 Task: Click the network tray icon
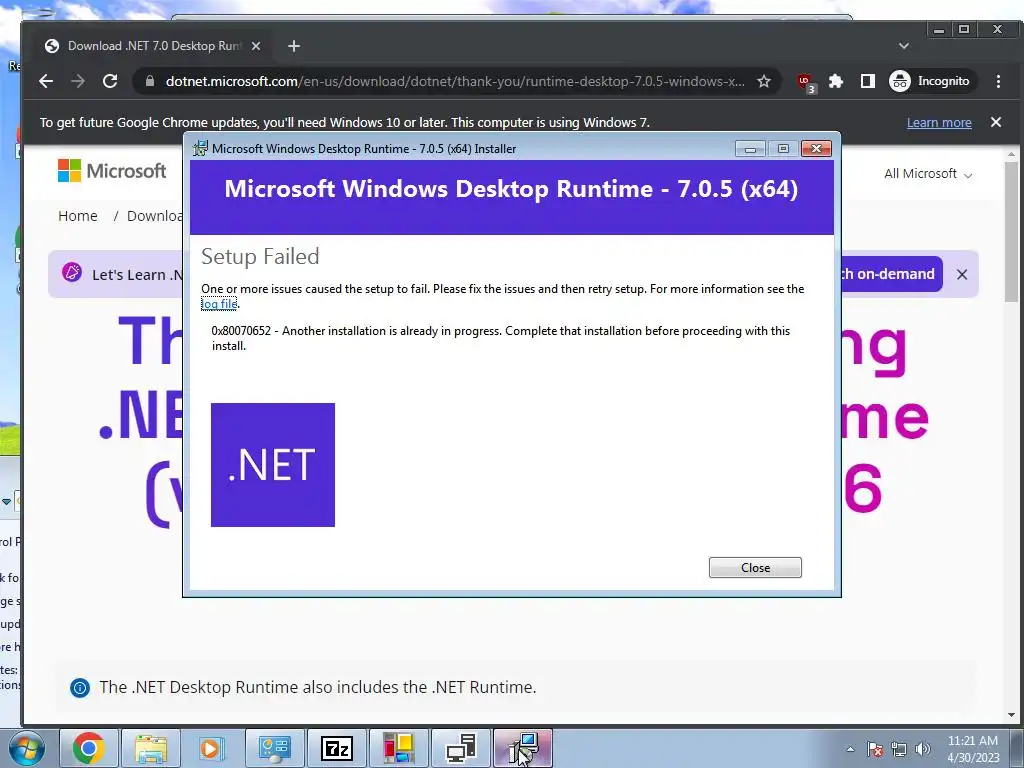(x=899, y=749)
